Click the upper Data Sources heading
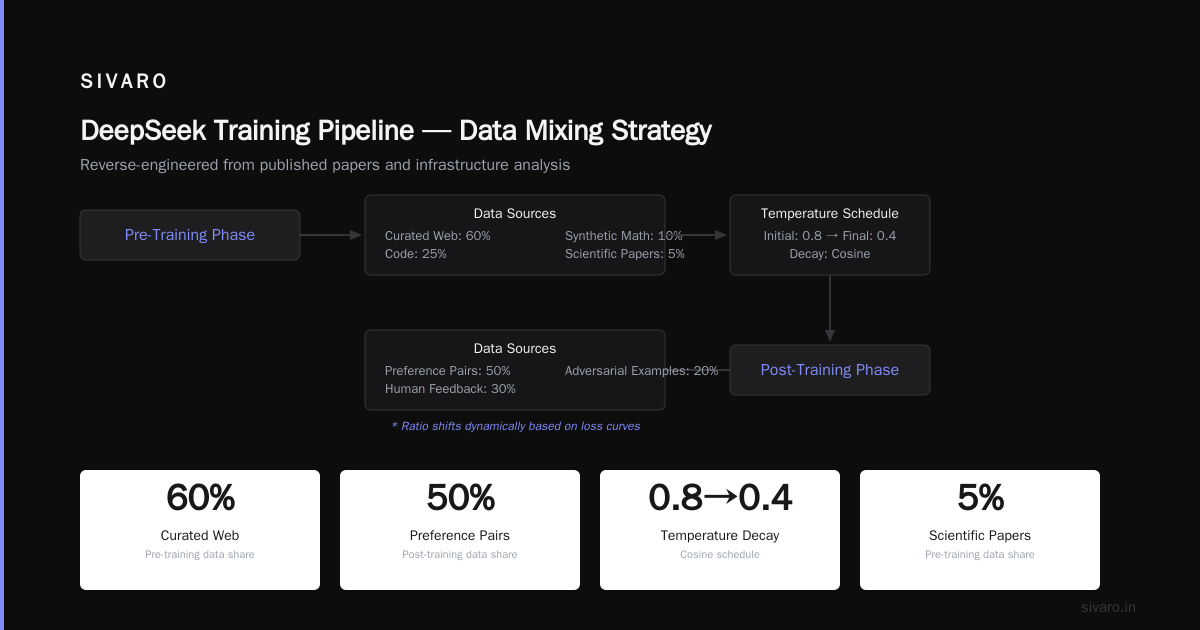The width and height of the screenshot is (1200, 630). (x=515, y=213)
